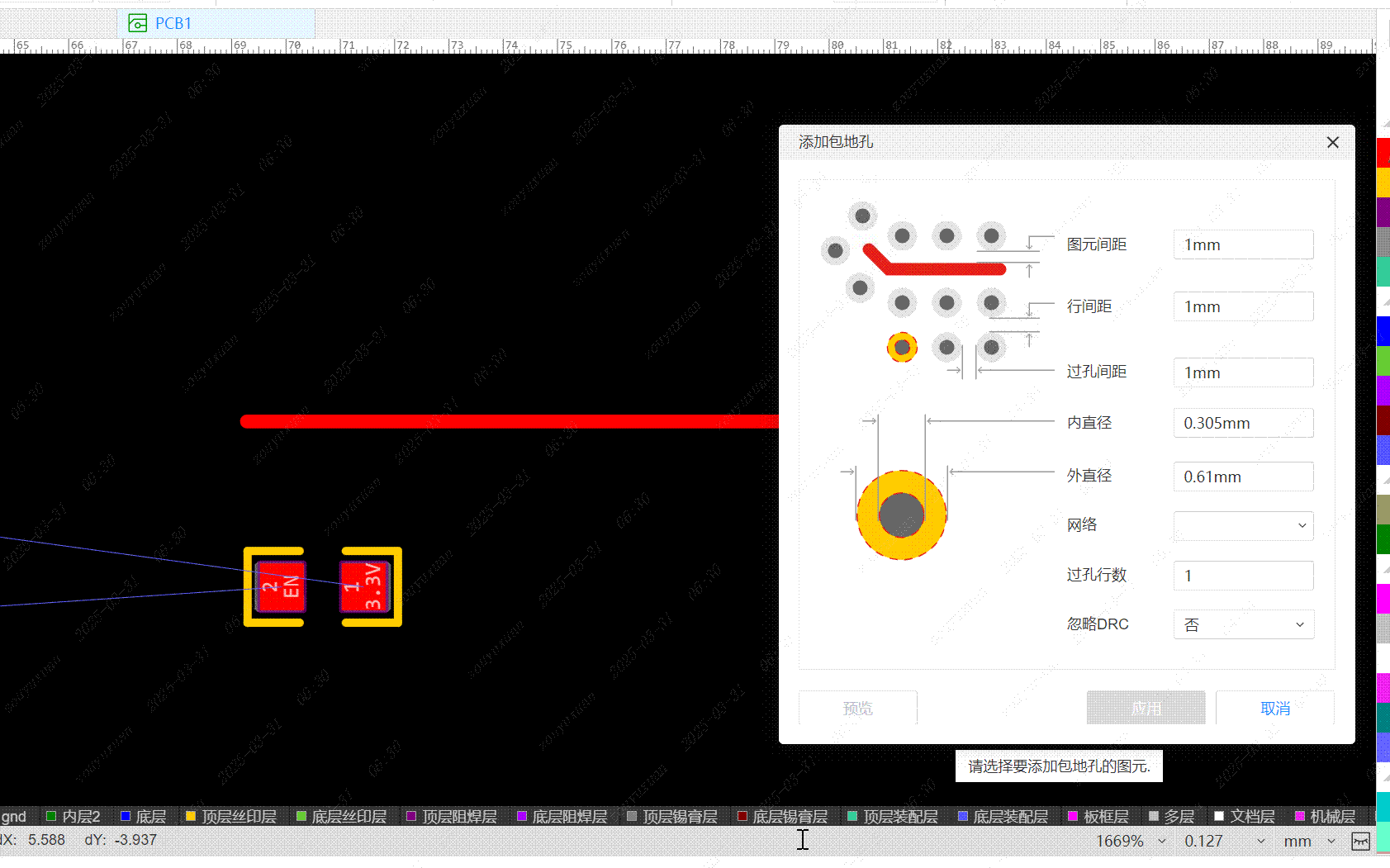Click the PCB1 document tab
This screenshot has height=868, width=1390.
(172, 23)
